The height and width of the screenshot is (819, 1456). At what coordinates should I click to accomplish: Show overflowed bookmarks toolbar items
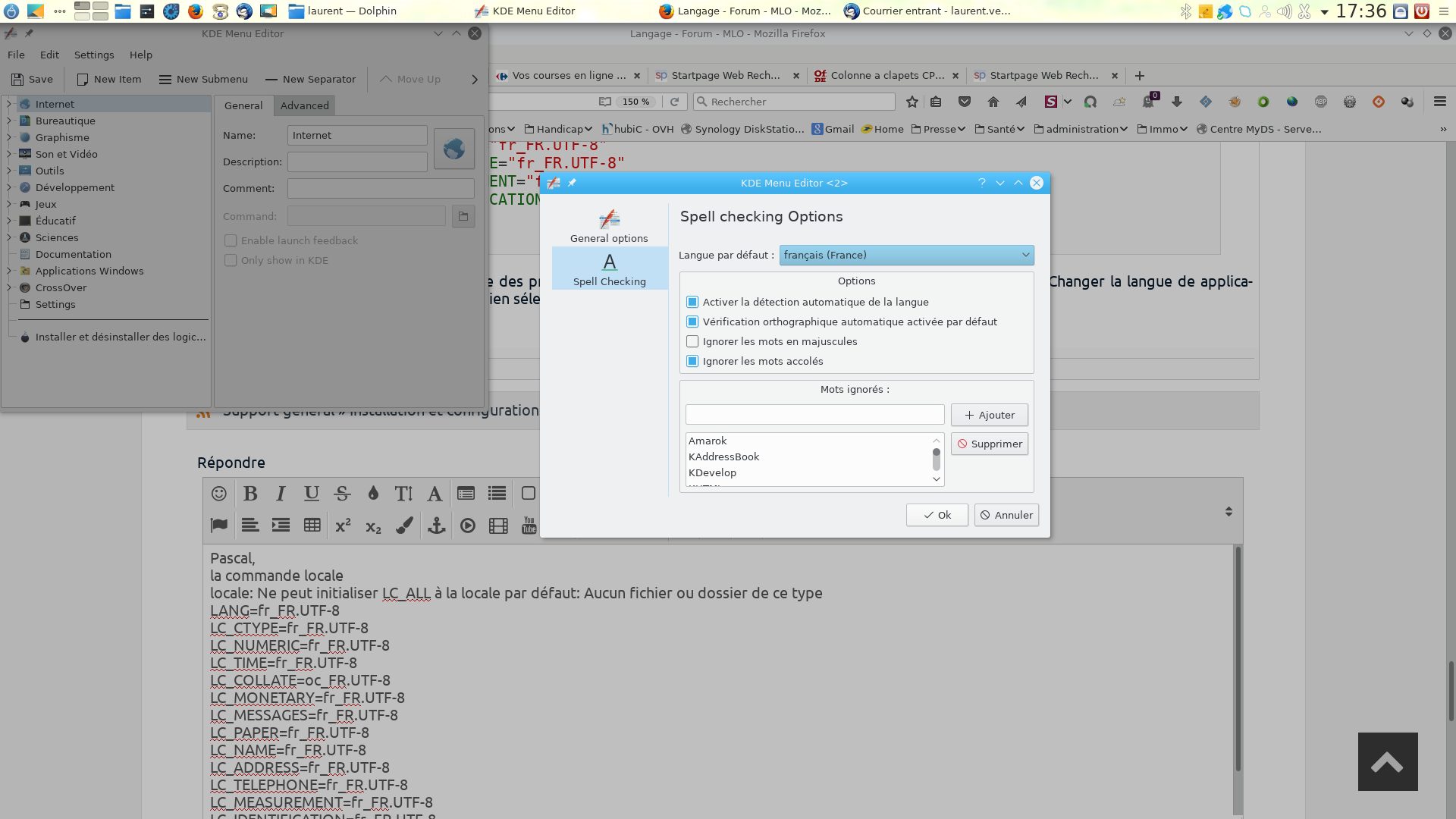coord(1443,129)
